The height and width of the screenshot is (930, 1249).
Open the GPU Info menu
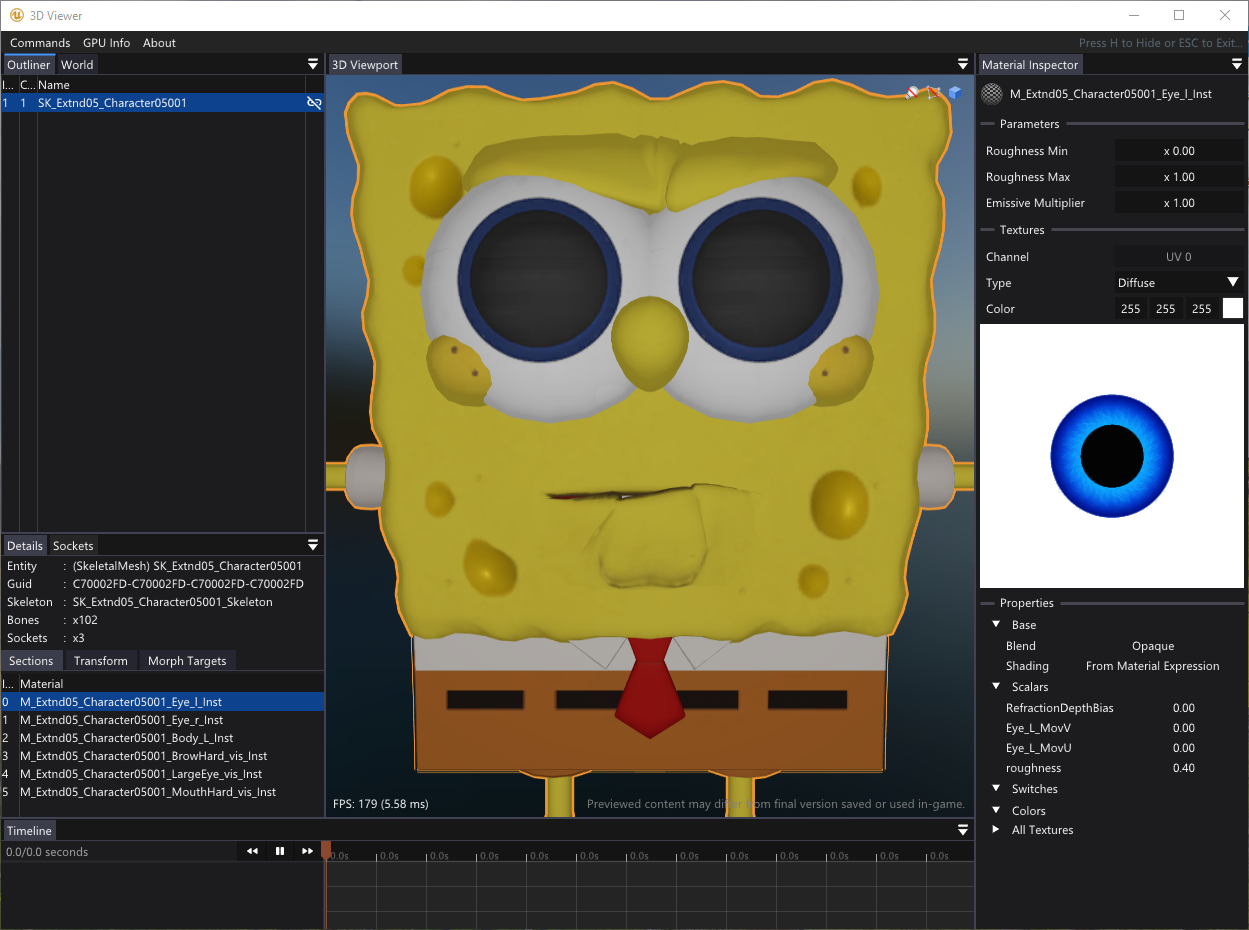(106, 43)
